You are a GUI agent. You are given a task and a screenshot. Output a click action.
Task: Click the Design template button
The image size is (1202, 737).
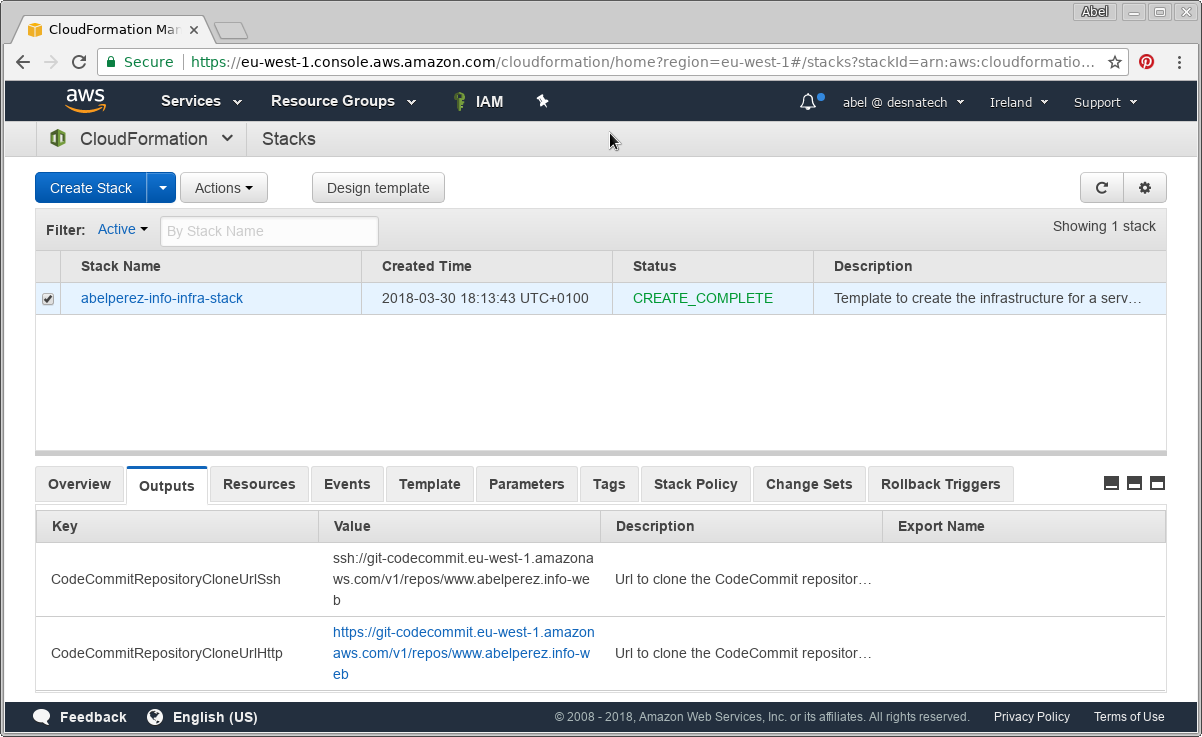[378, 188]
